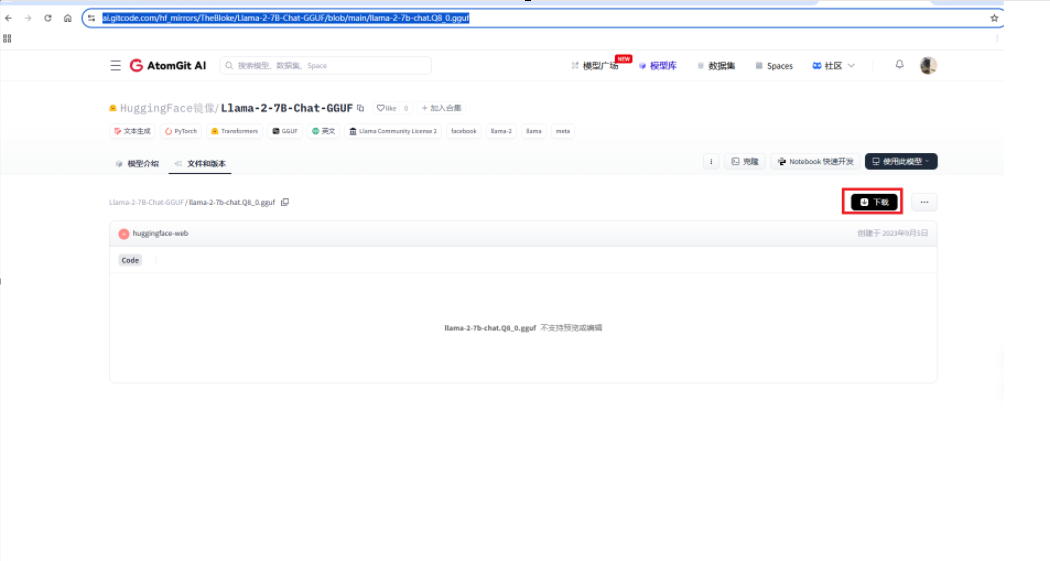The image size is (1050, 561).
Task: Click the llama-2-7b-chat.Q8_0.gguf no-preview message
Action: pyautogui.click(x=523, y=328)
